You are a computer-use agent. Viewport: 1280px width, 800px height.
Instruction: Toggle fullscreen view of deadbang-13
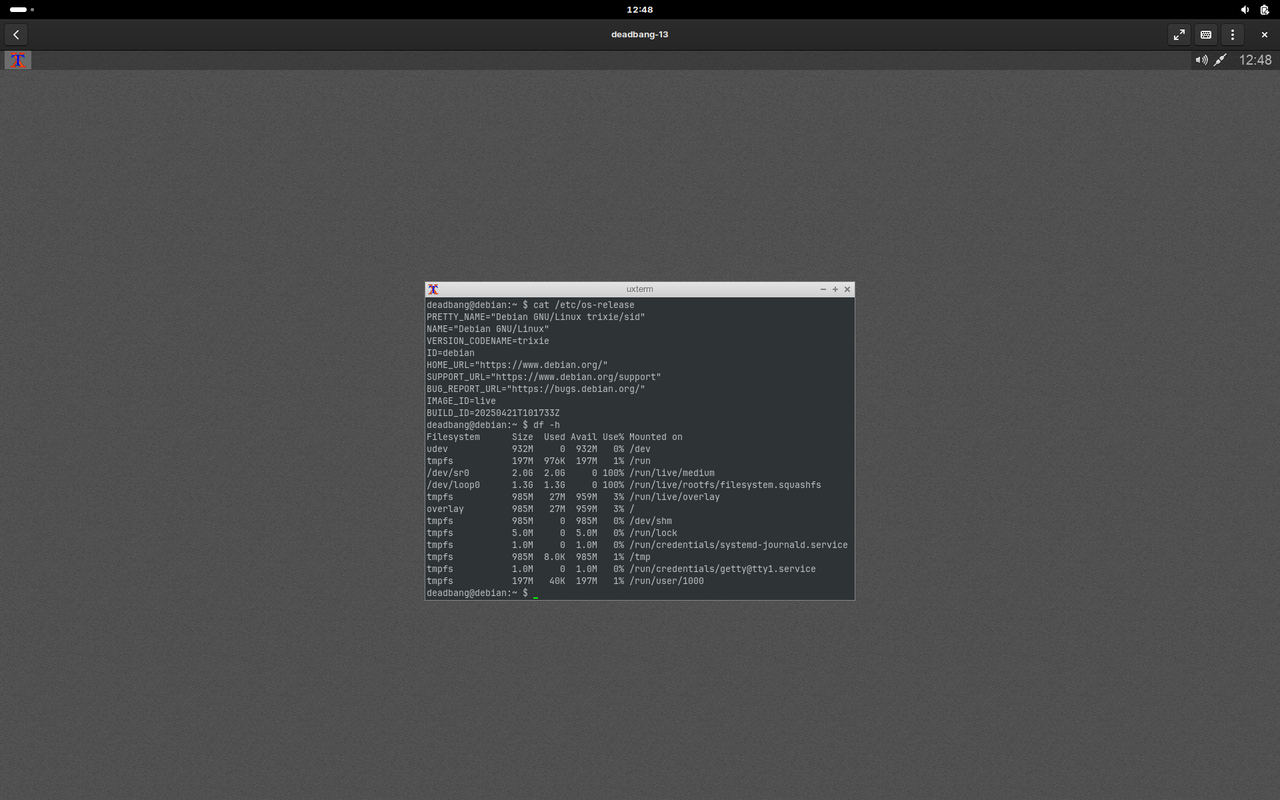(x=1179, y=34)
